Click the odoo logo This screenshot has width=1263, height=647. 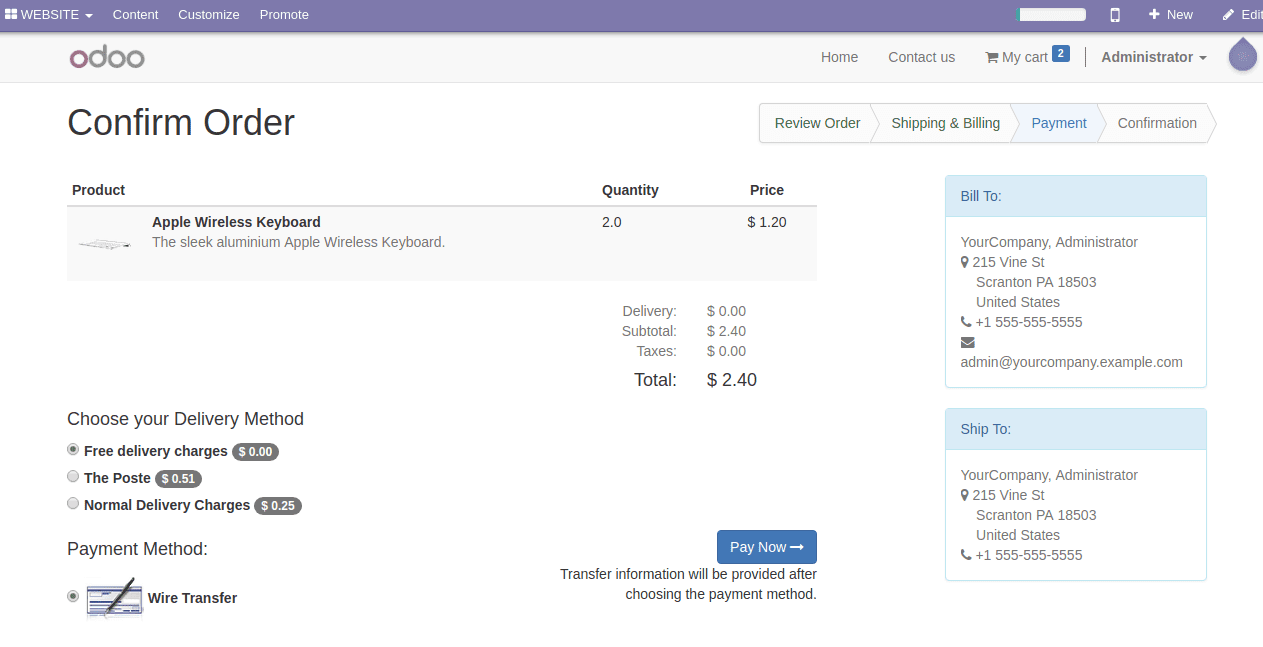[107, 57]
